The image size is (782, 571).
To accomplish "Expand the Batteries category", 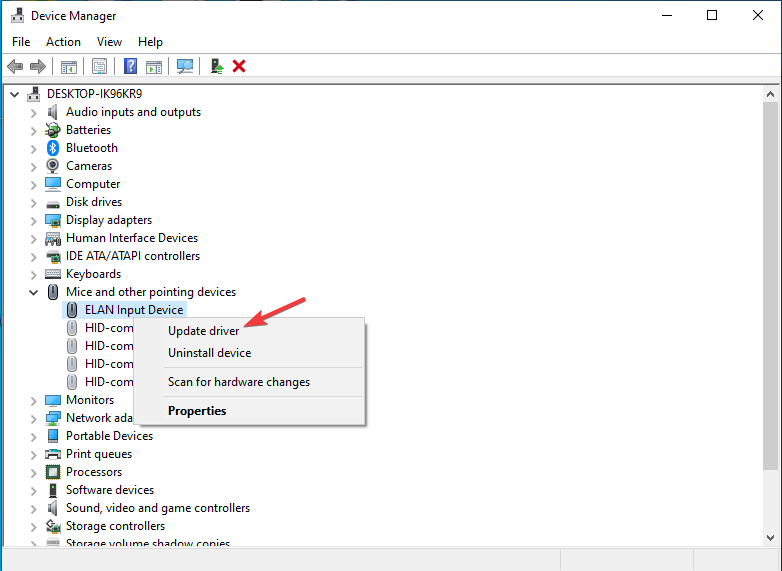I will point(33,131).
